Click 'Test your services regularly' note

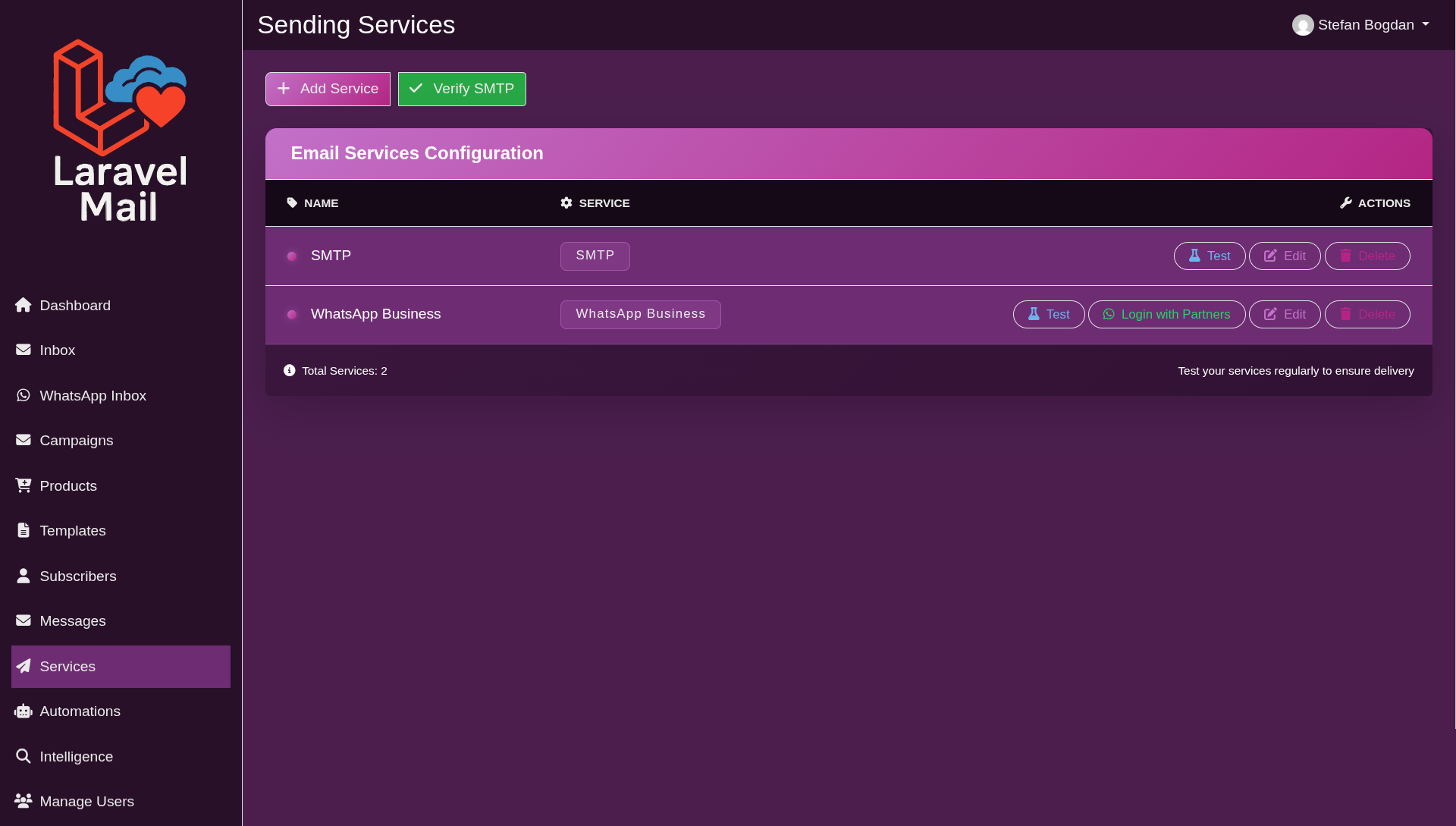coord(1296,371)
